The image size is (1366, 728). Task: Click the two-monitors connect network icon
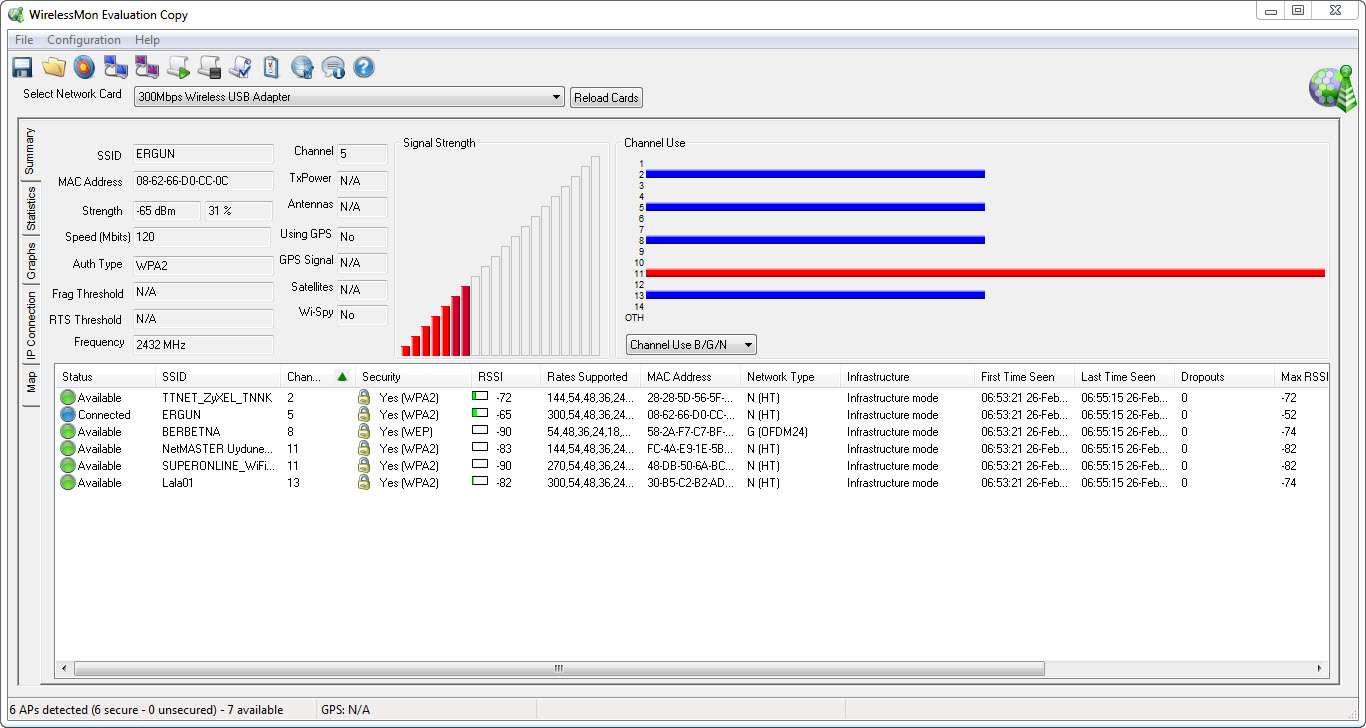[116, 67]
